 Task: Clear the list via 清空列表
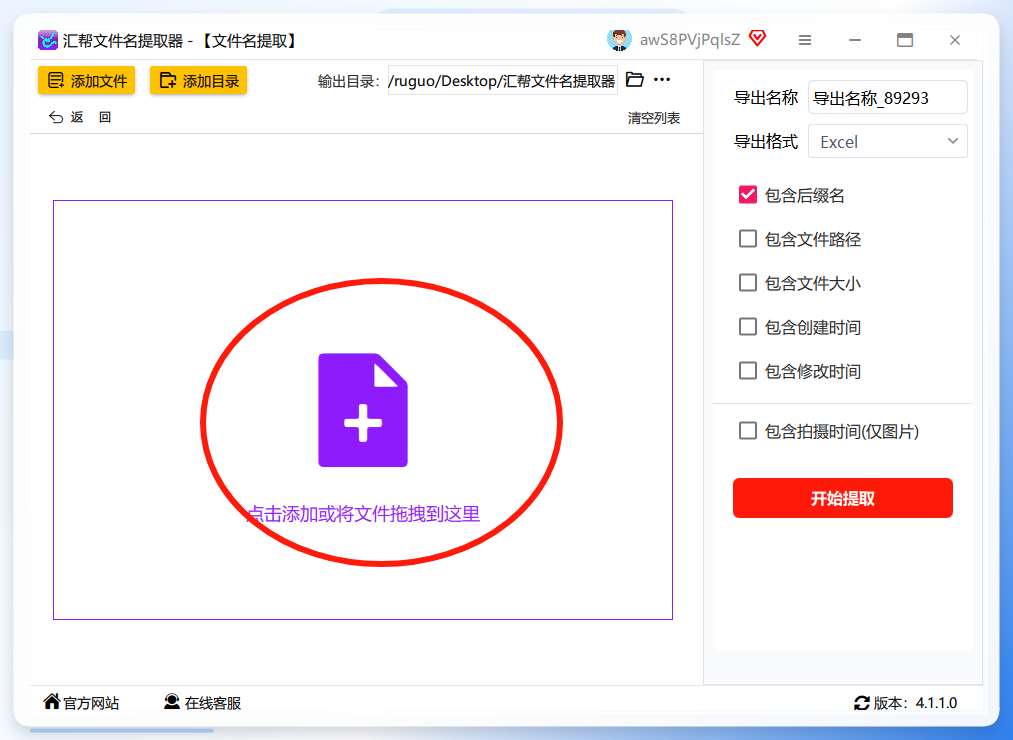tap(654, 118)
